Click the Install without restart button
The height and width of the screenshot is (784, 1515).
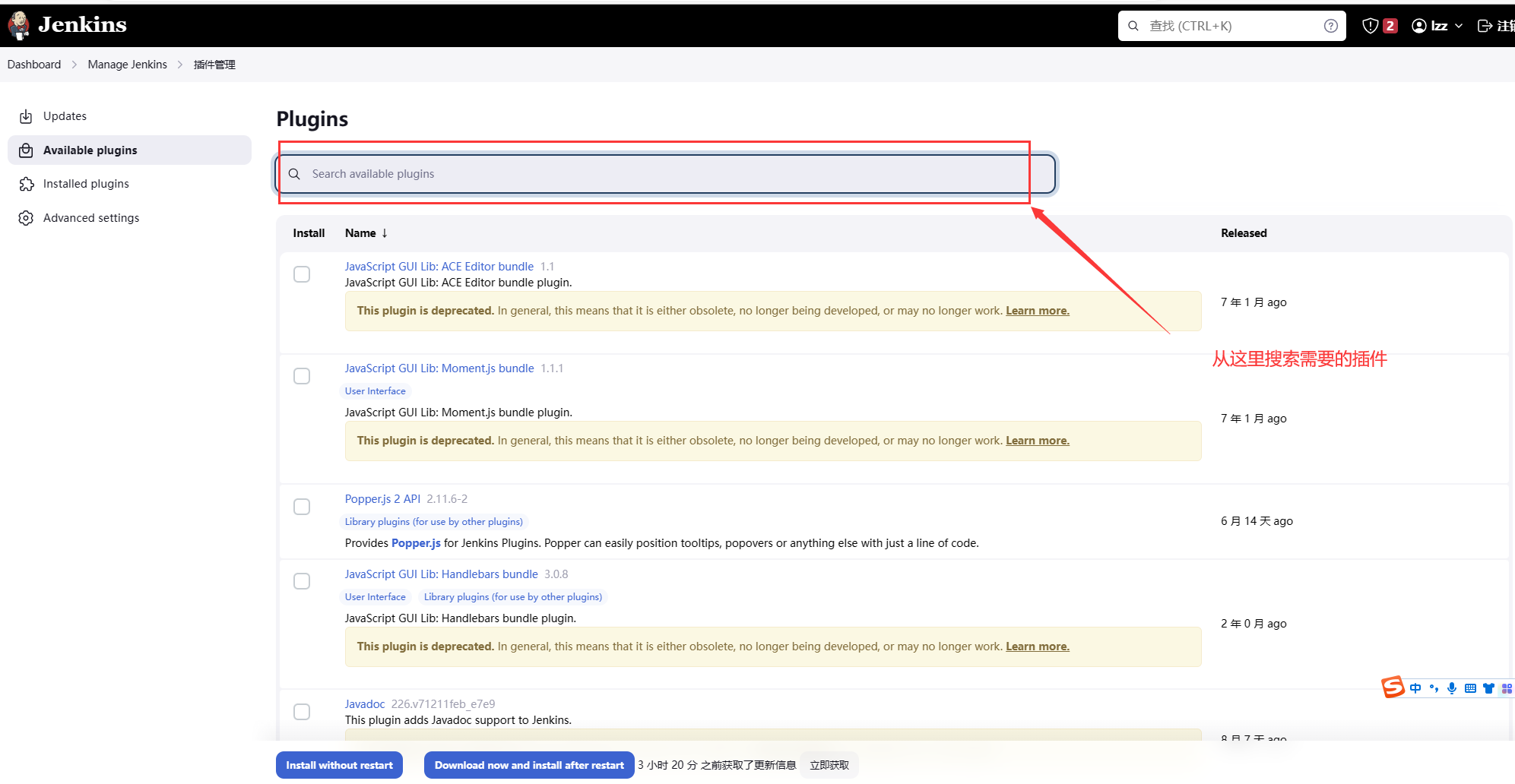pyautogui.click(x=339, y=765)
